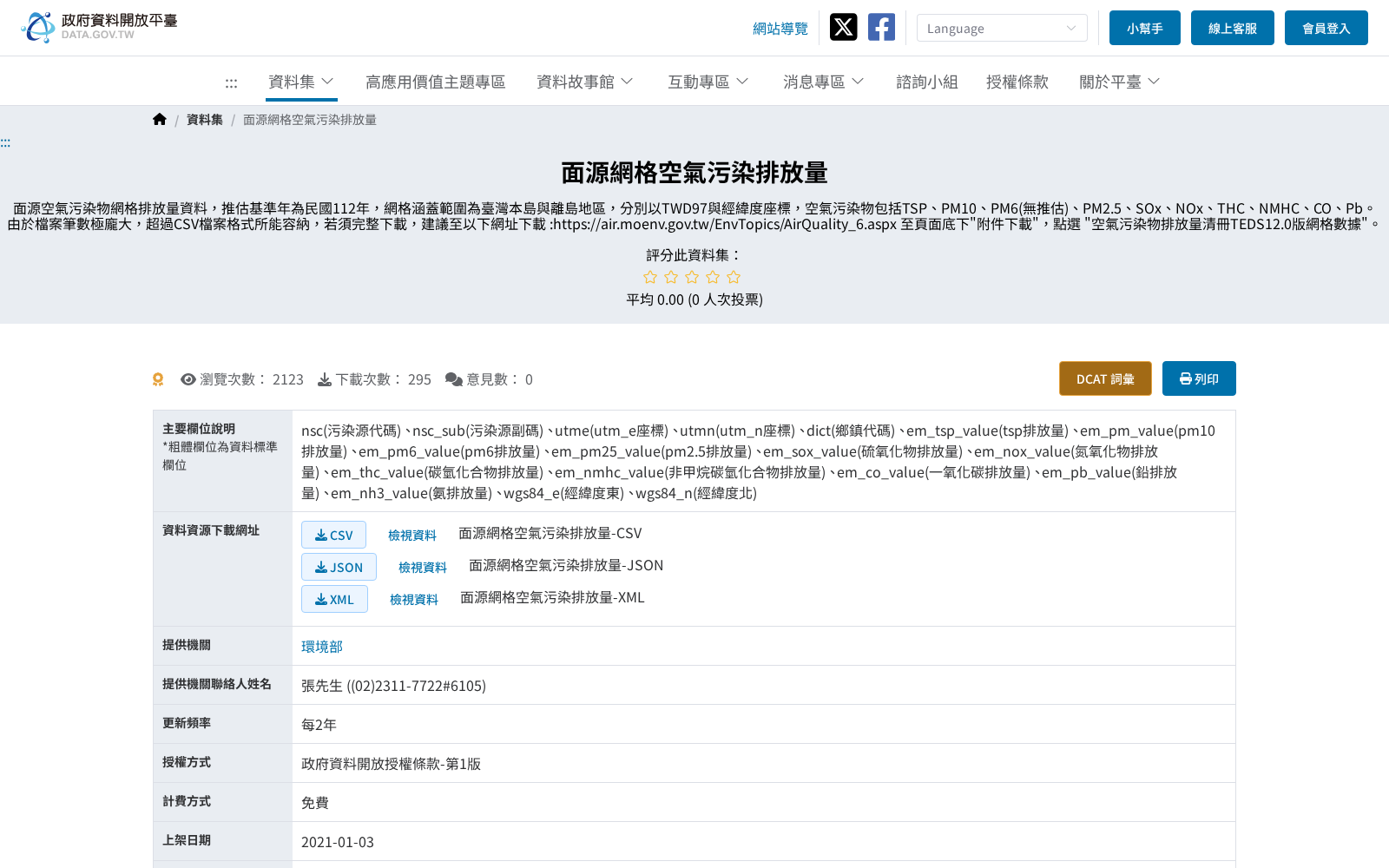Download the XML resource
Screen dimensions: 1389x868
coord(335,599)
